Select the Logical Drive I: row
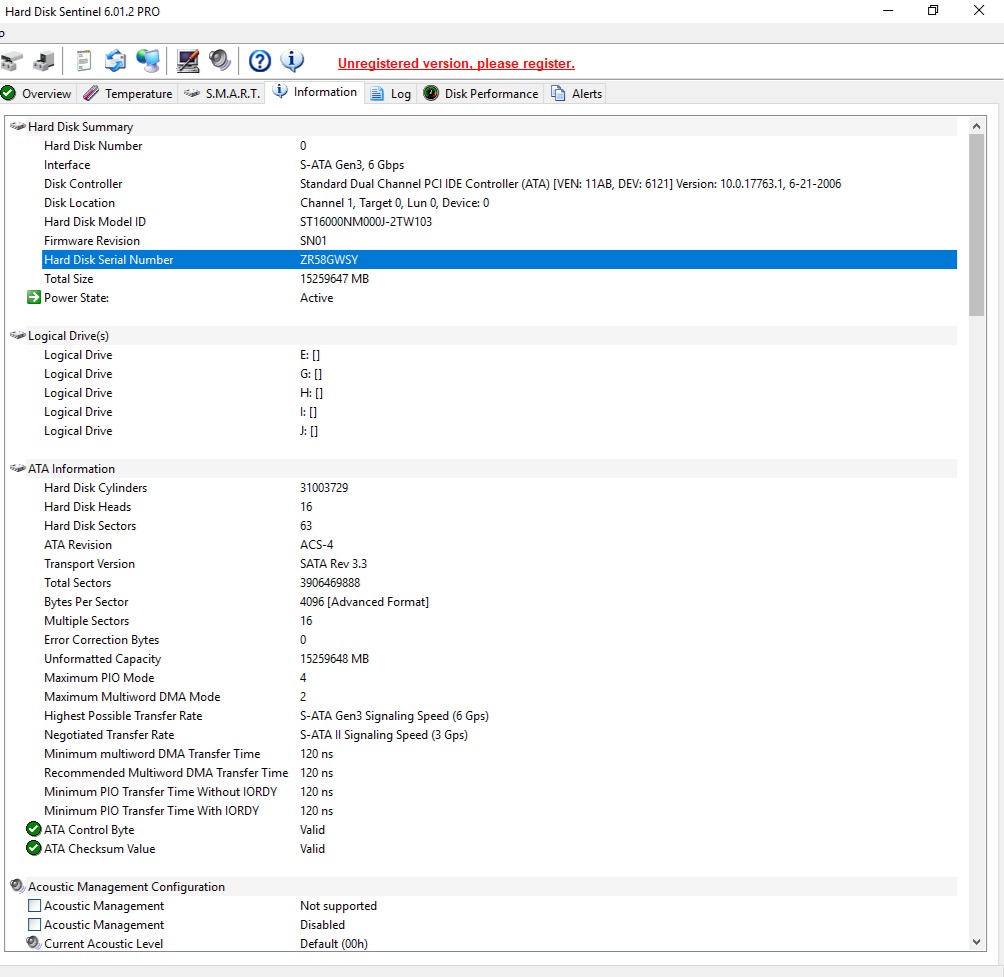 pos(499,412)
